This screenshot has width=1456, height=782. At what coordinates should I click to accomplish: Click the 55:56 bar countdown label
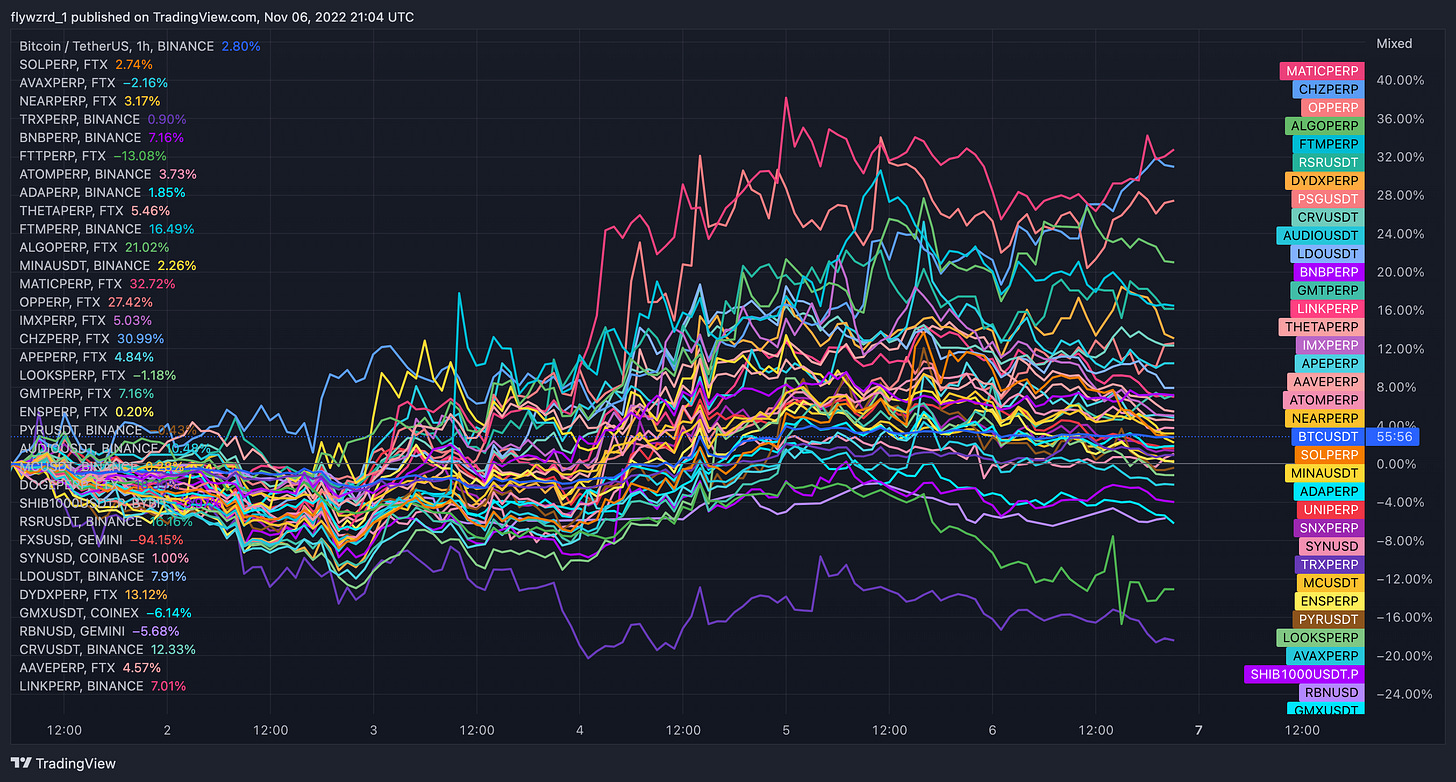pos(1393,436)
